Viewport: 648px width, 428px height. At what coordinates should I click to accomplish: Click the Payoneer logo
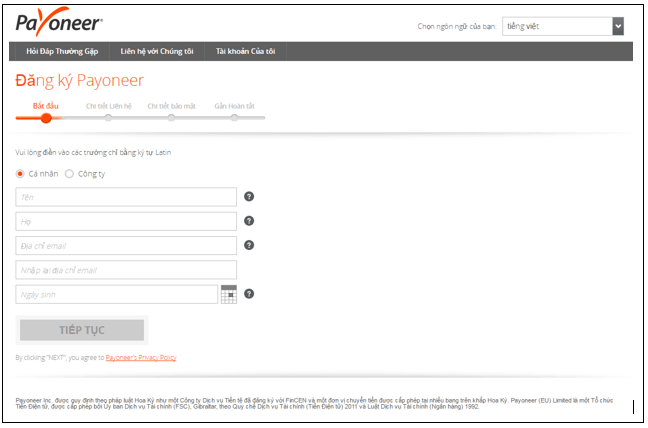(x=59, y=21)
